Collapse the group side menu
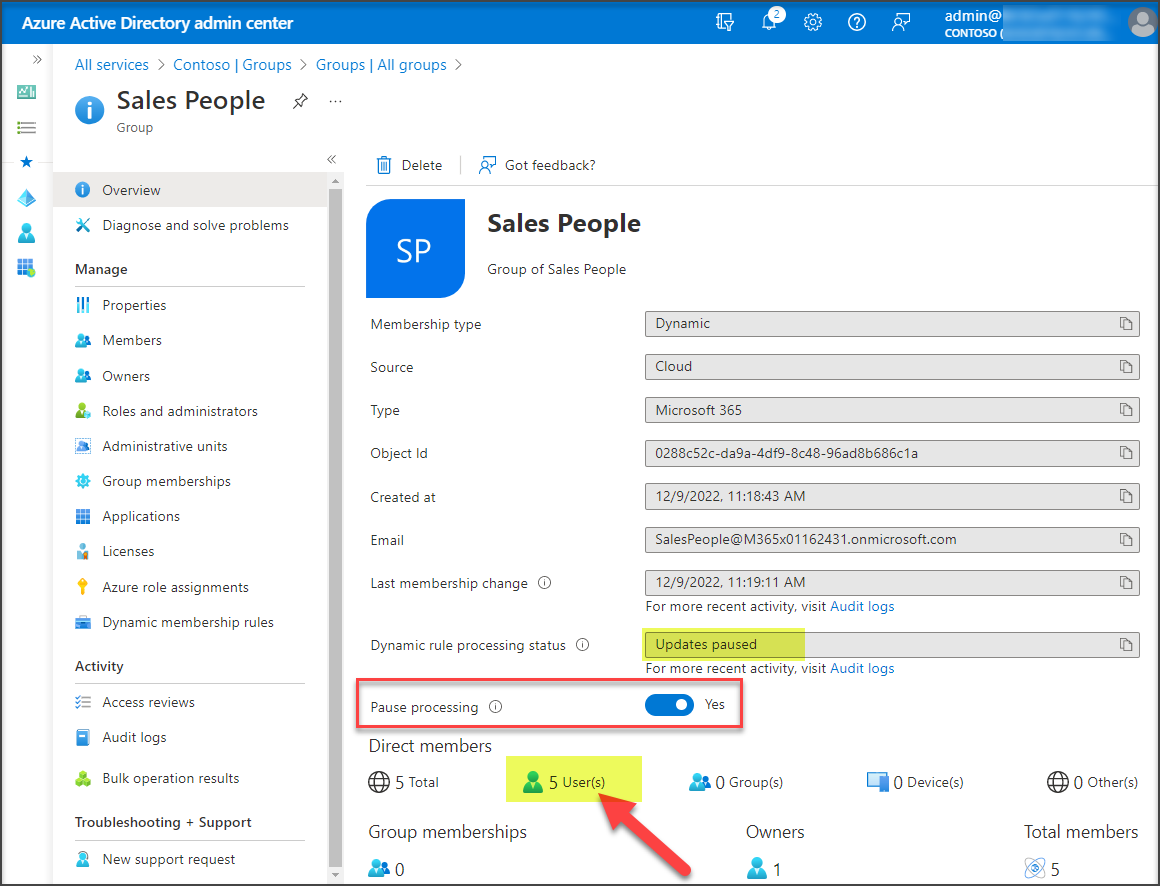1160x886 pixels. click(x=331, y=159)
